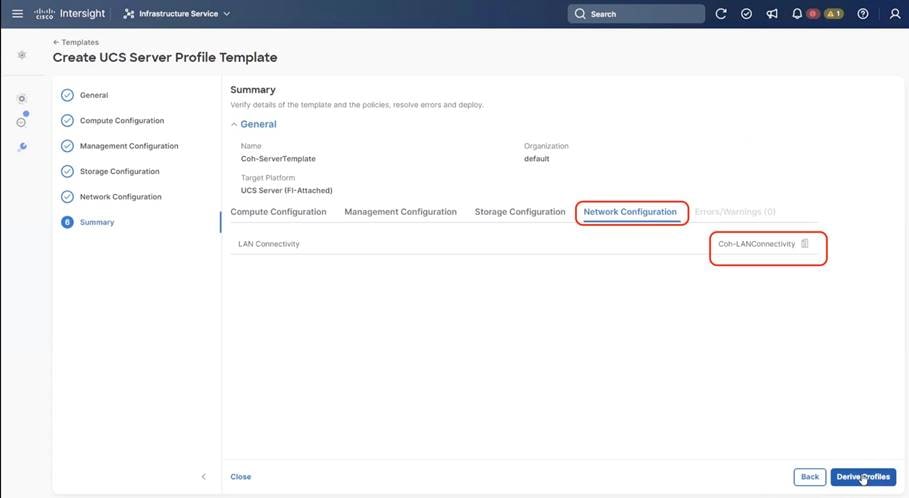The image size is (909, 498).
Task: Collapse the wizard steps panel chevron
Action: (x=203, y=477)
